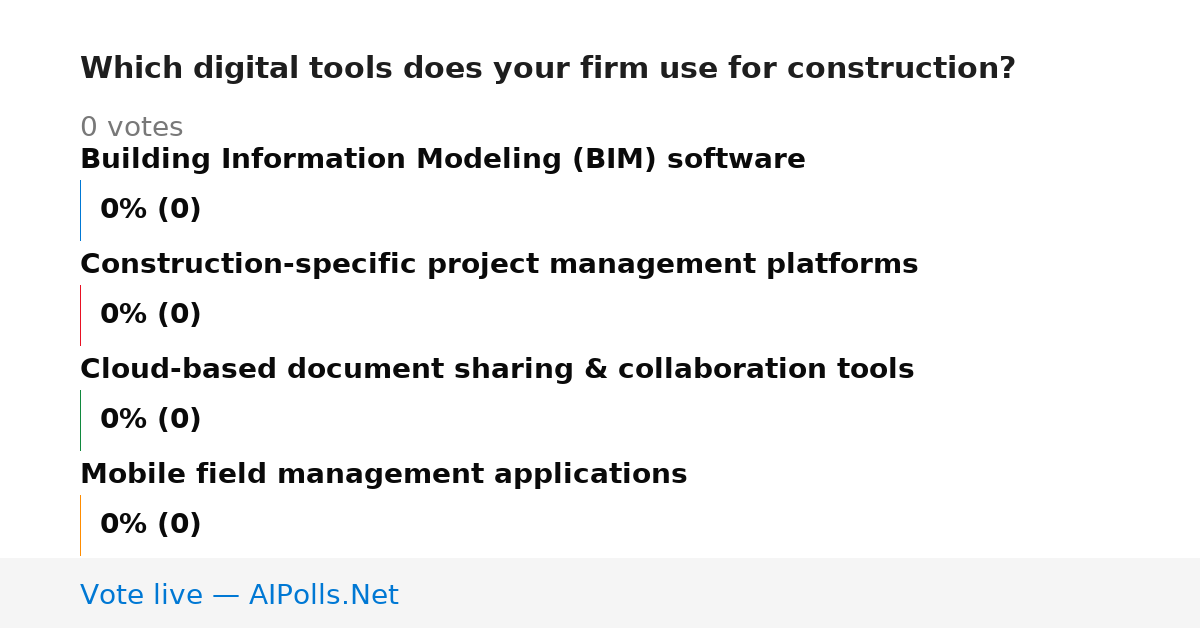Viewport: 1200px width, 628px height.
Task: Click the green bar under Cloud-based document sharing
Action: [x=80, y=420]
